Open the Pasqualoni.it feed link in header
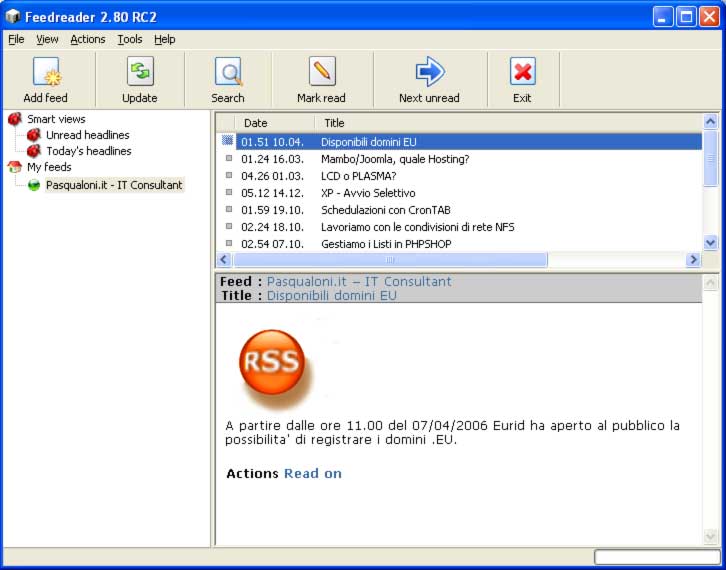 (359, 282)
